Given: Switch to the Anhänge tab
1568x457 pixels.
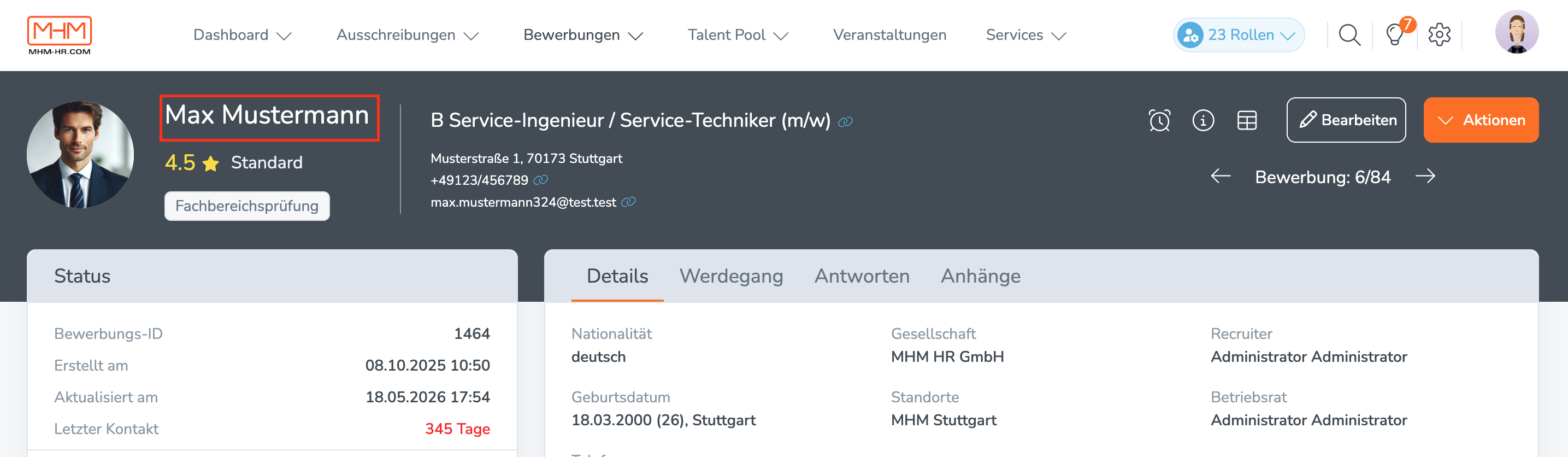Looking at the screenshot, I should [981, 276].
